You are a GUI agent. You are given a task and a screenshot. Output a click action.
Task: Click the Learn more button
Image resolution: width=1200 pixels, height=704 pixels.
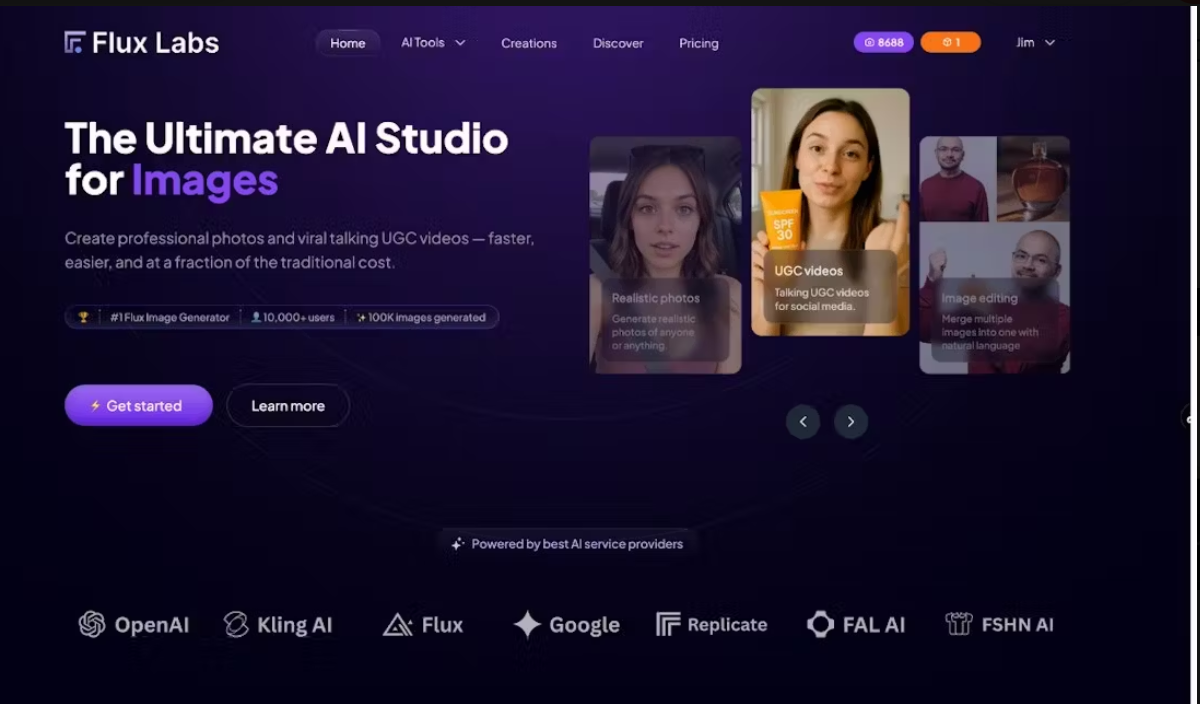[x=288, y=406]
